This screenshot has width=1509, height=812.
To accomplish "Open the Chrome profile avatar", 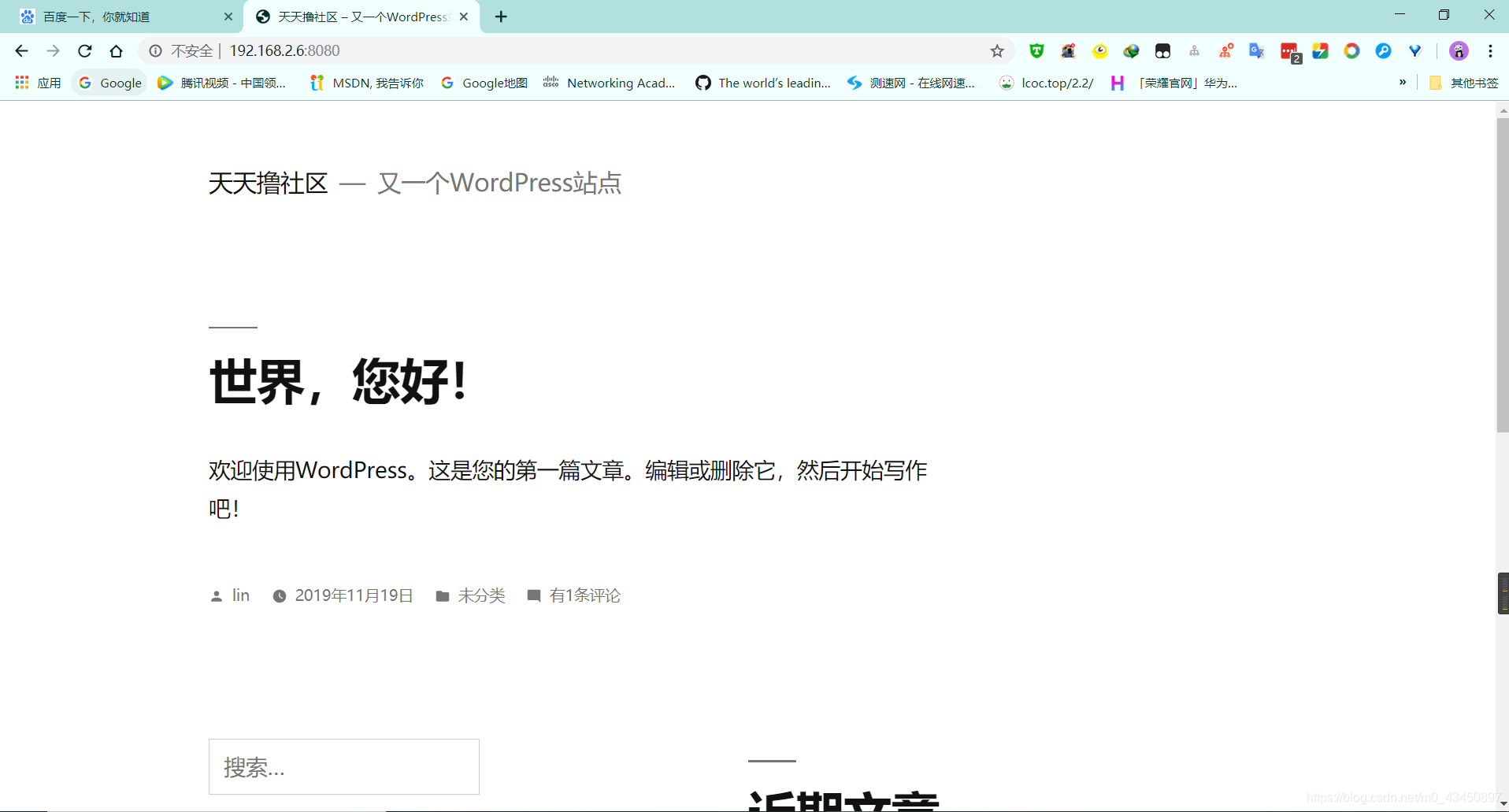I will tap(1459, 51).
